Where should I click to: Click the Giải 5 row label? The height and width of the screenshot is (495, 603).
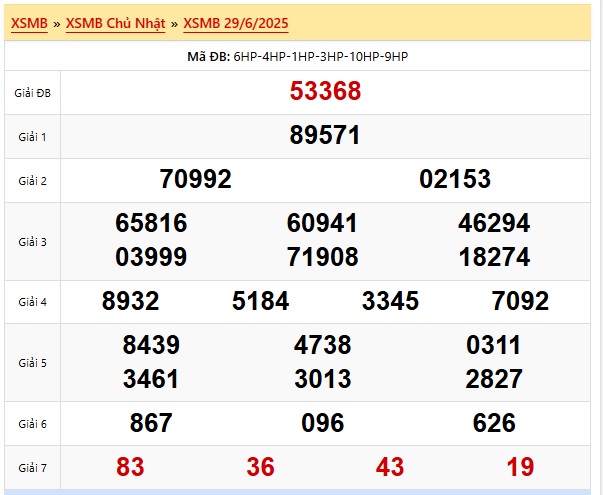point(32,363)
